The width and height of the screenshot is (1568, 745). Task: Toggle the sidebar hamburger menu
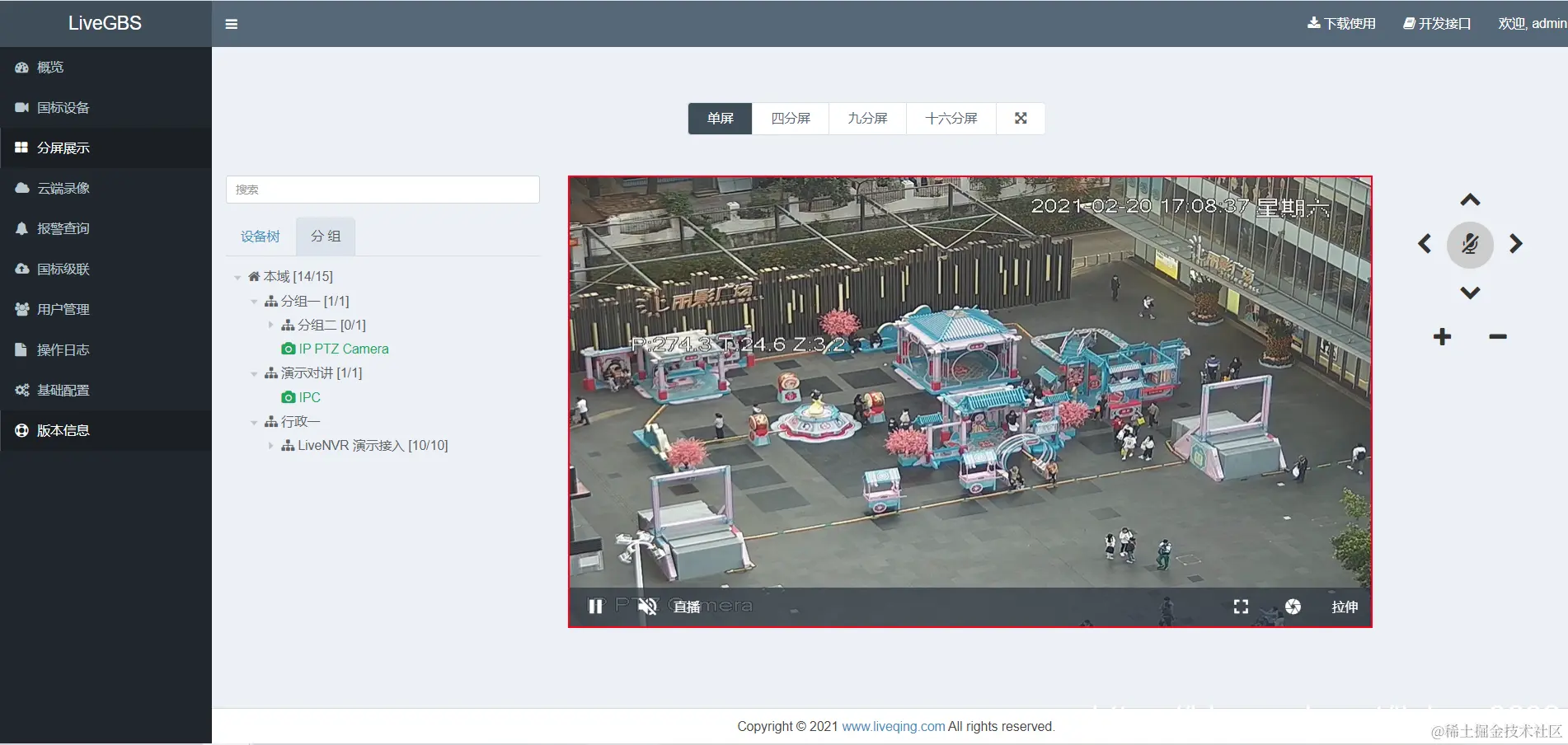coord(232,24)
